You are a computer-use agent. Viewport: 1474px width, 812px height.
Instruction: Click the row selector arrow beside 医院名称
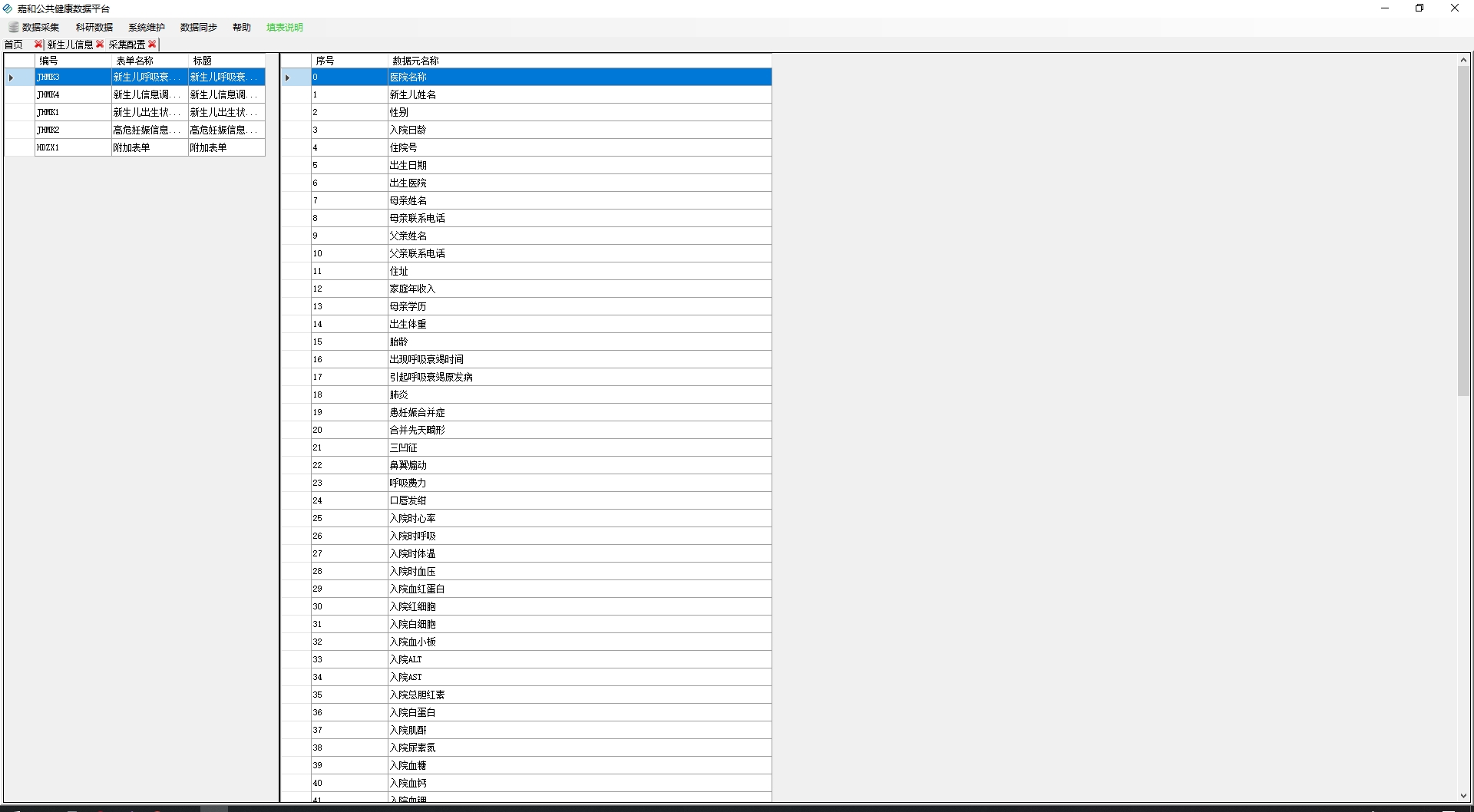[296, 77]
